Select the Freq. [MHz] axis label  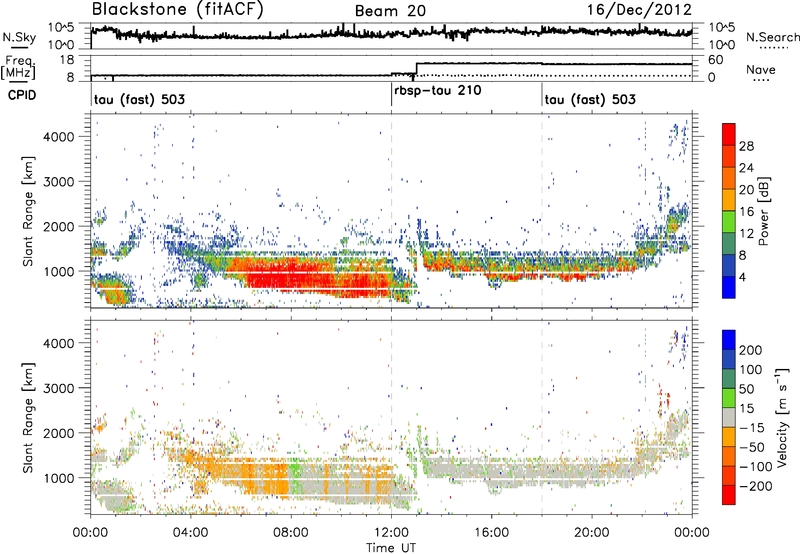[18, 68]
